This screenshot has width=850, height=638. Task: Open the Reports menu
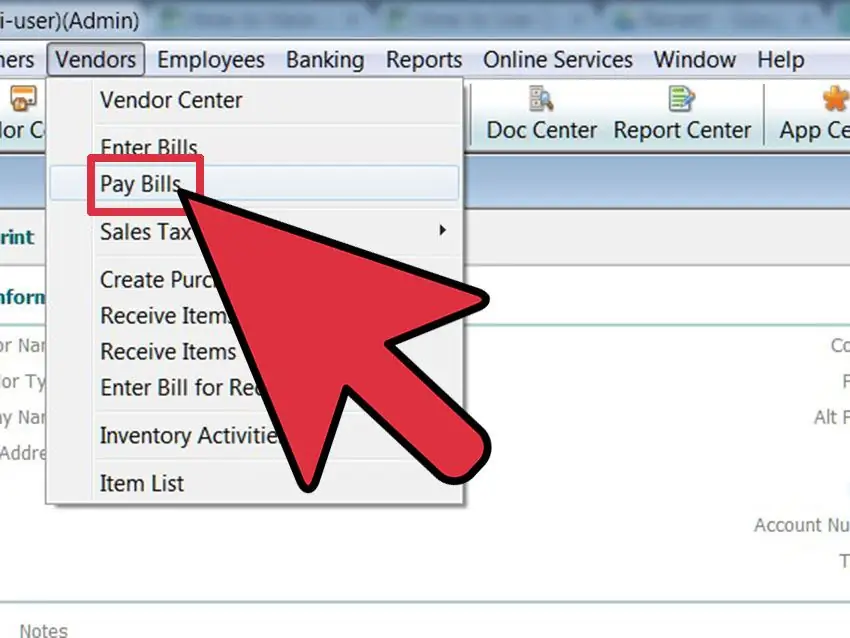(423, 60)
